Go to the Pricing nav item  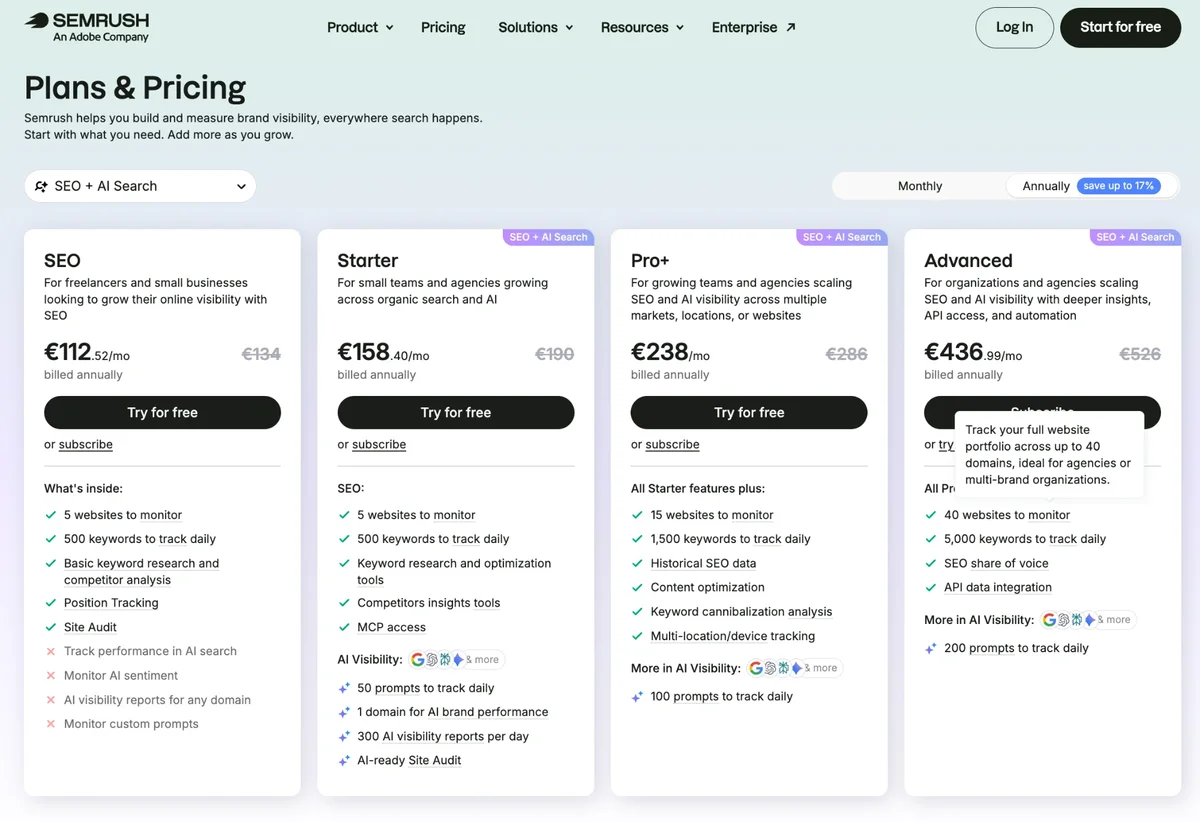coord(443,27)
